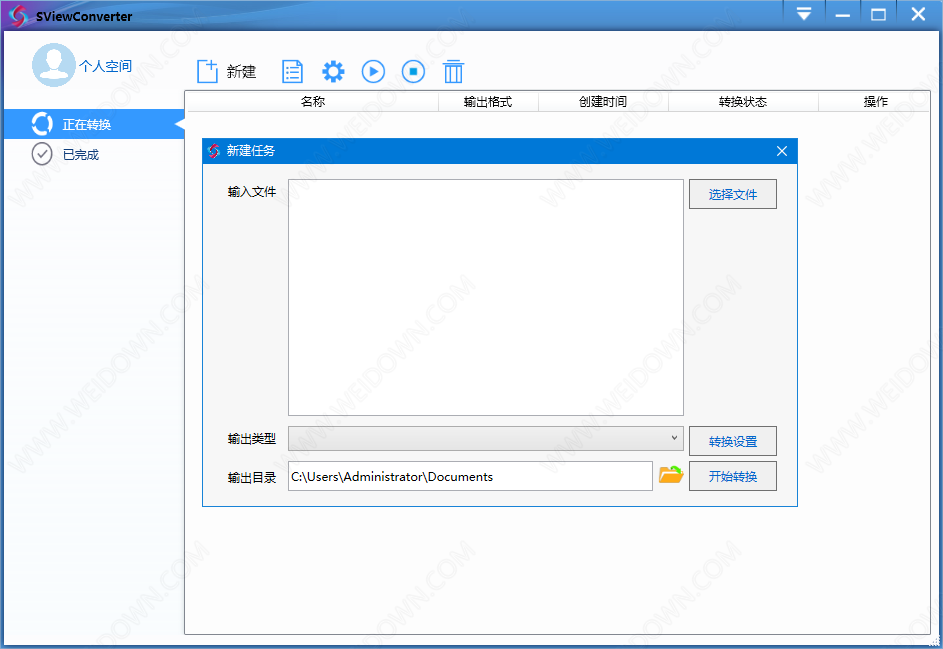Open 转换设置 button
Image resolution: width=943 pixels, height=649 pixels.
[732, 441]
